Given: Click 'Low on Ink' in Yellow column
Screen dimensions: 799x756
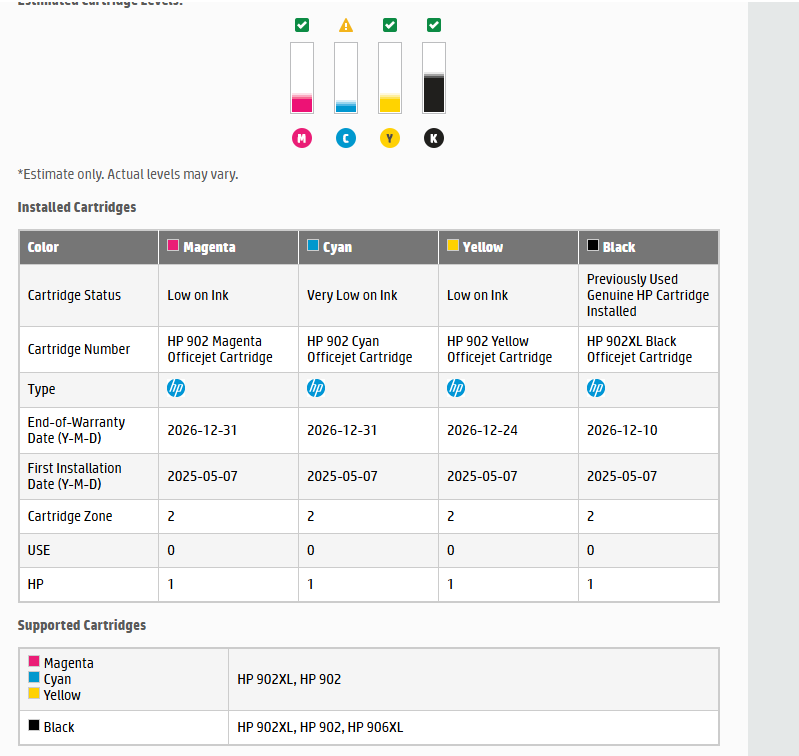Looking at the screenshot, I should click(x=477, y=295).
